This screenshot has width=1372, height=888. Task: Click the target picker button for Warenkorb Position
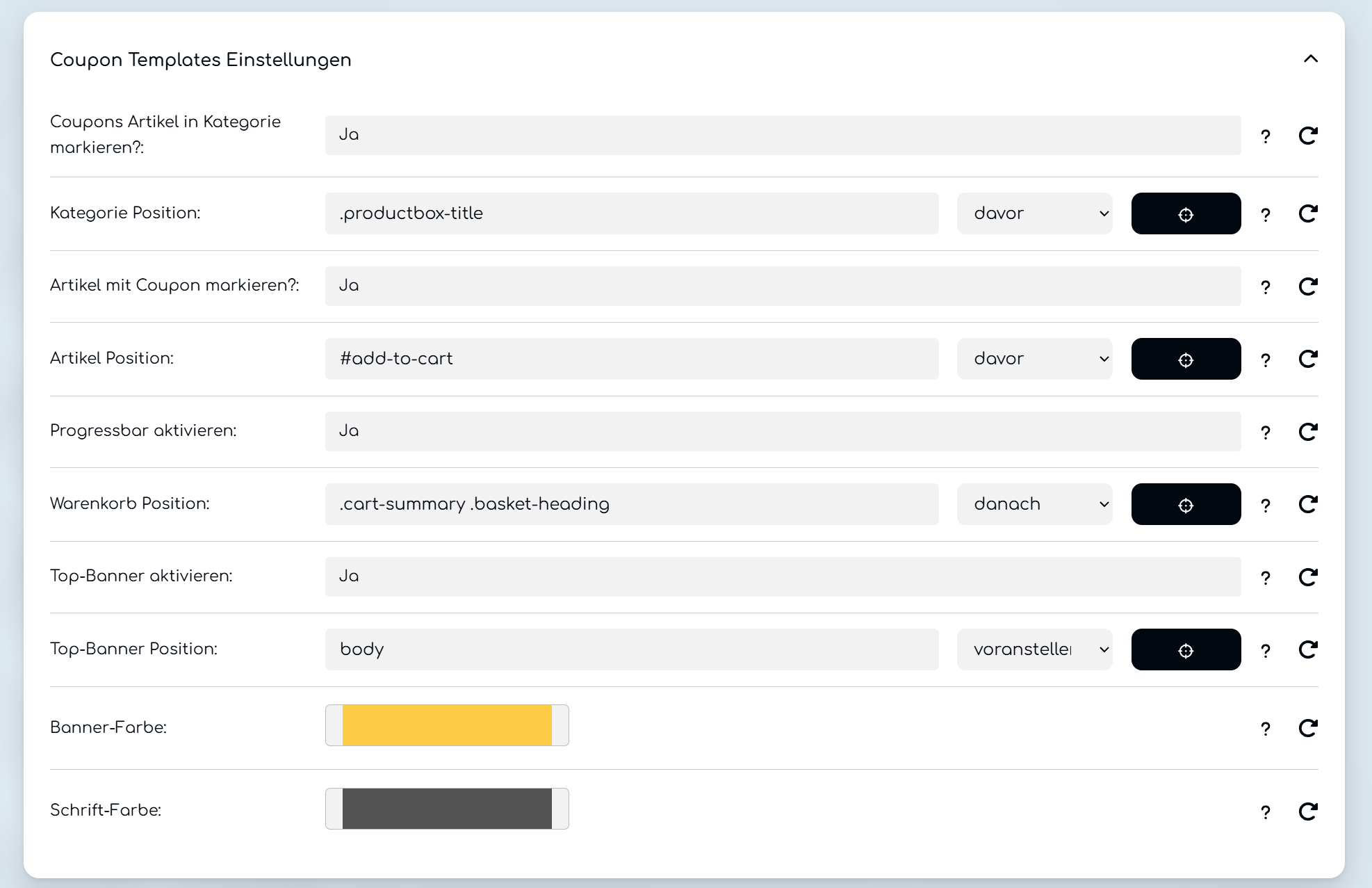point(1186,505)
